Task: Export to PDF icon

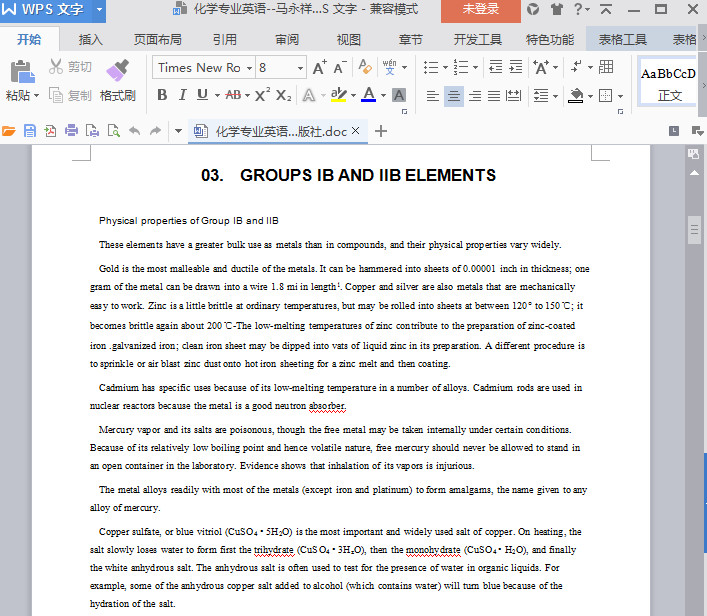Action: [50, 131]
